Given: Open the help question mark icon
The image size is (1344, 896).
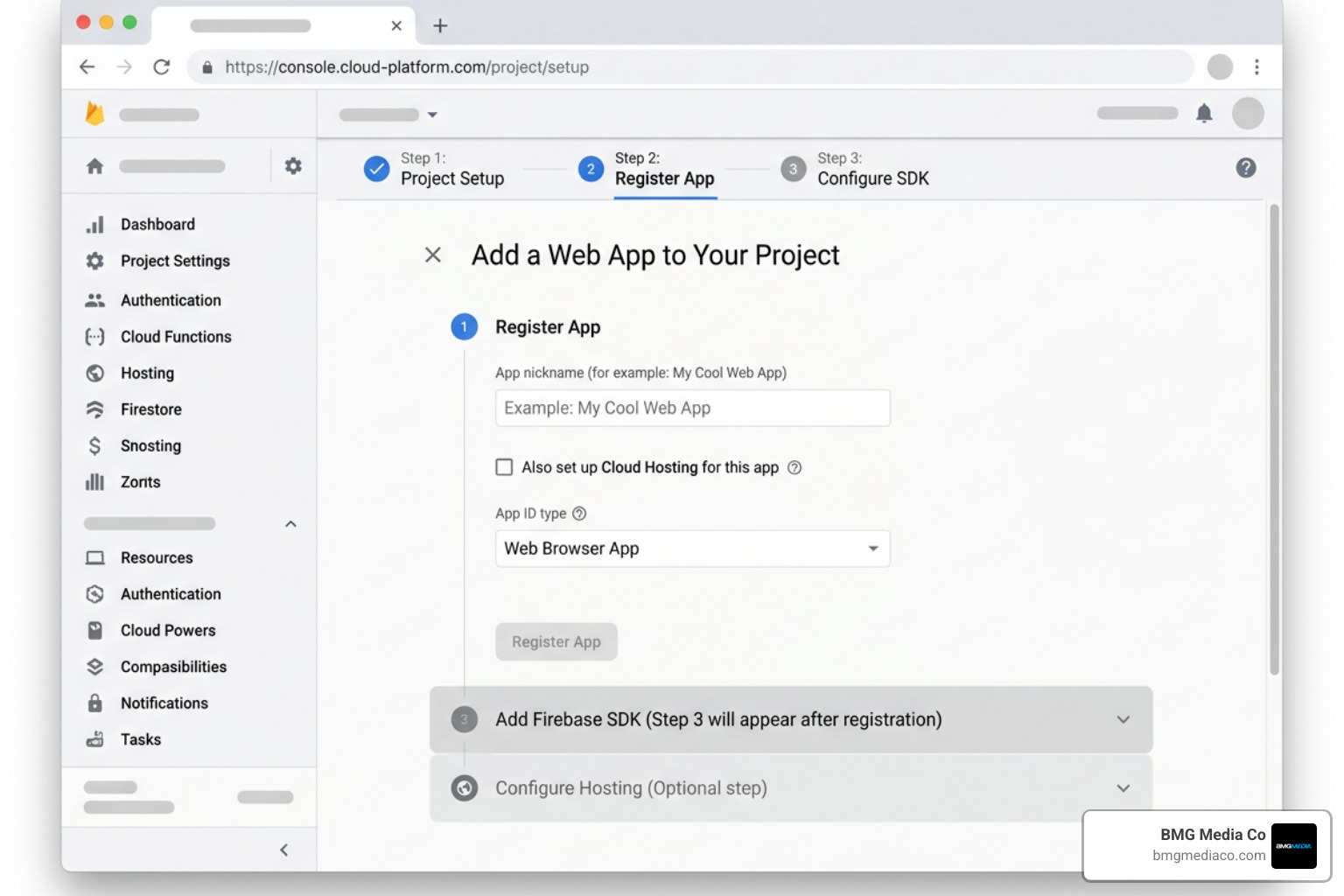Looking at the screenshot, I should (1246, 167).
